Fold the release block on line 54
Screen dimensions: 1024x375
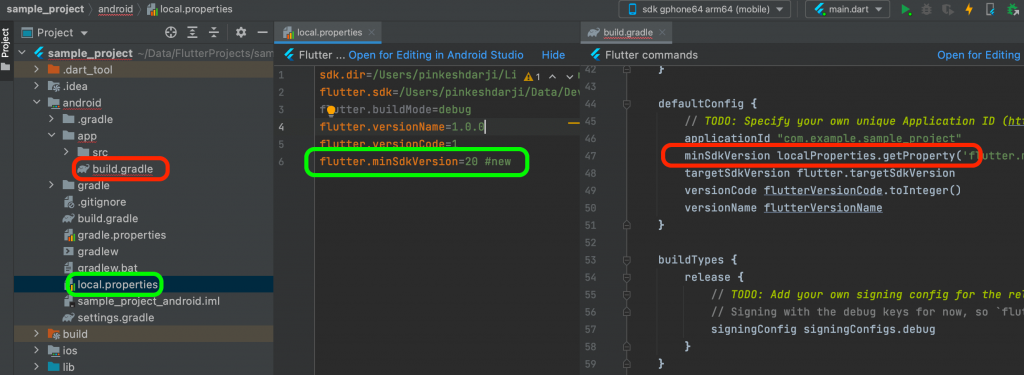pyautogui.click(x=627, y=277)
